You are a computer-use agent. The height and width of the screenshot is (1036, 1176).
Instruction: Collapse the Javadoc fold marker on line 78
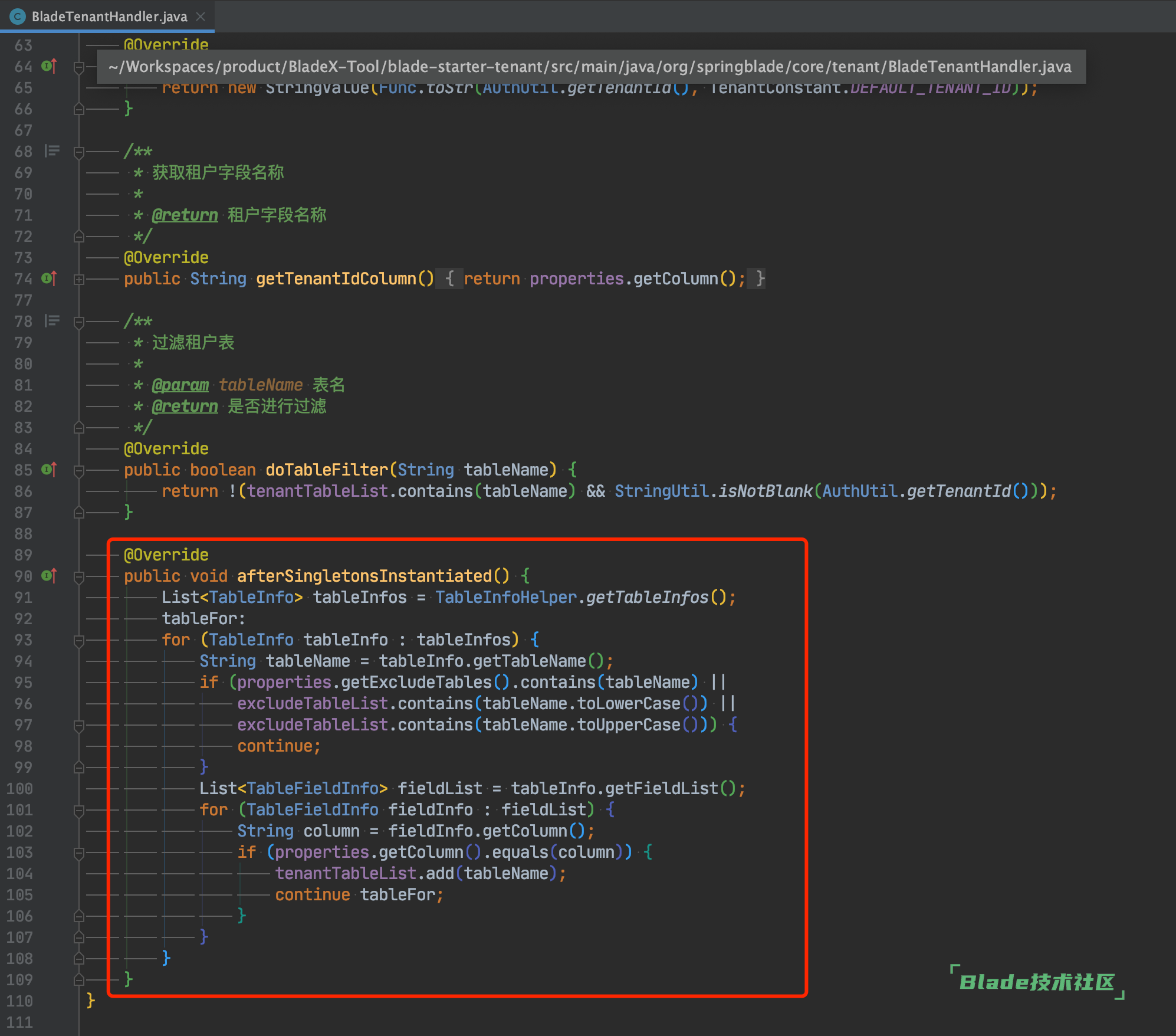click(x=78, y=322)
